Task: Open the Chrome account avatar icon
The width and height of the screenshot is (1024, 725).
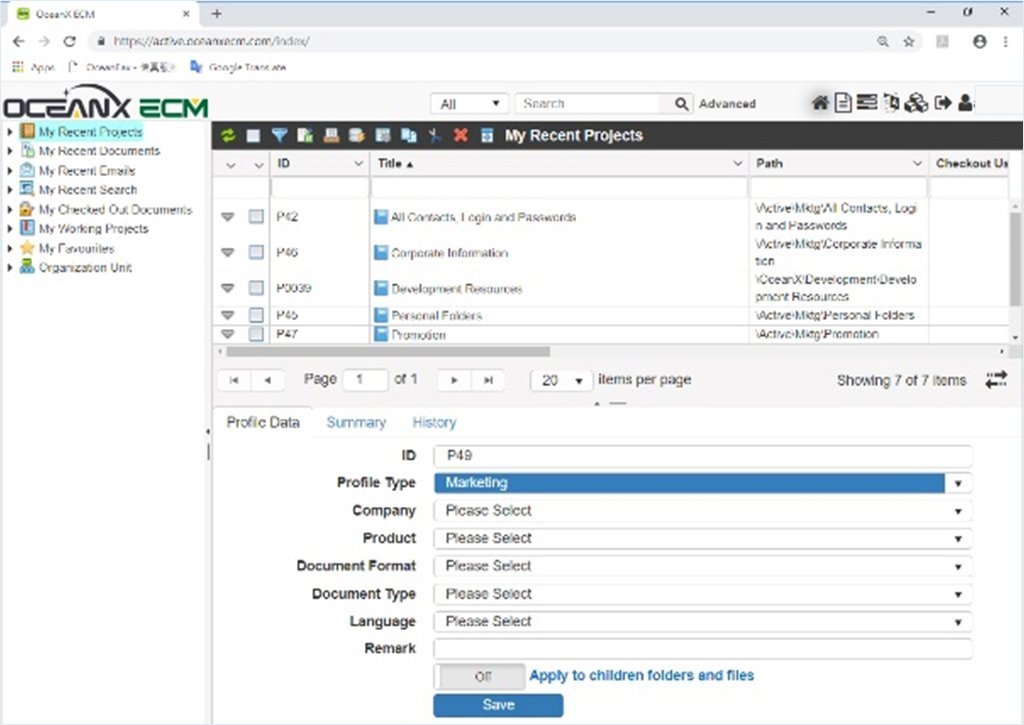Action: pos(979,41)
